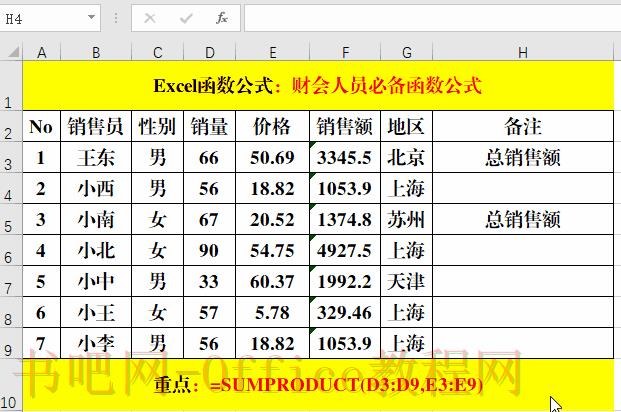Select row 9 header
Viewport: 621px width, 412px height.
tap(11, 343)
